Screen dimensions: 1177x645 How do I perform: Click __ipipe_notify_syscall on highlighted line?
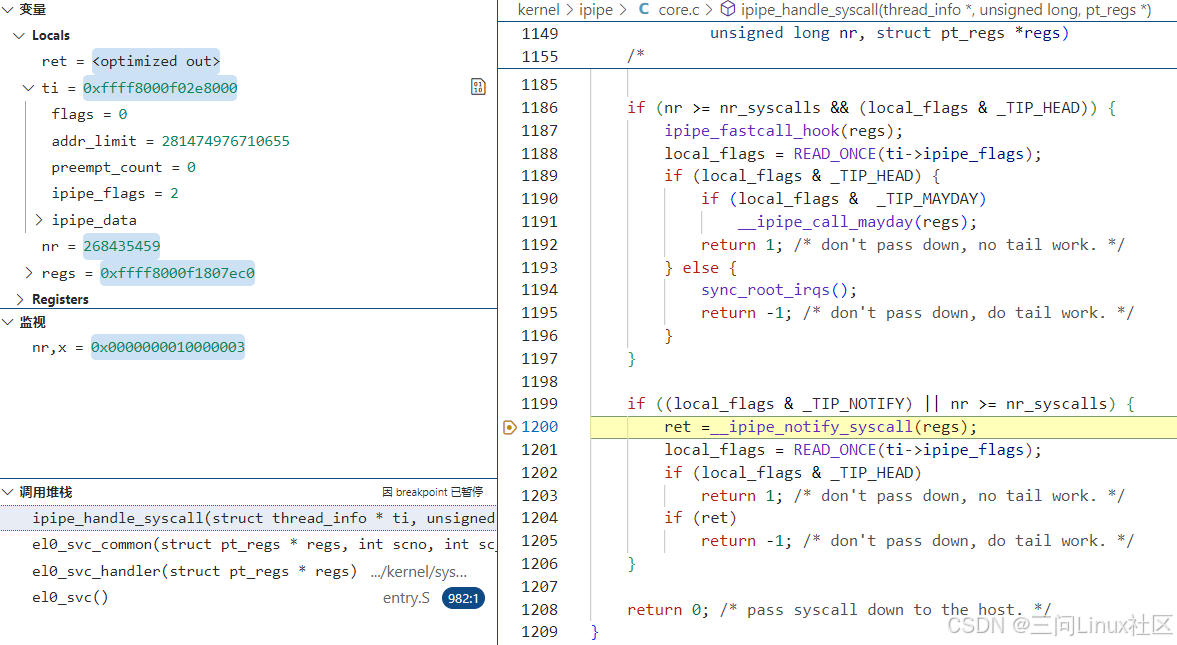[x=811, y=426]
